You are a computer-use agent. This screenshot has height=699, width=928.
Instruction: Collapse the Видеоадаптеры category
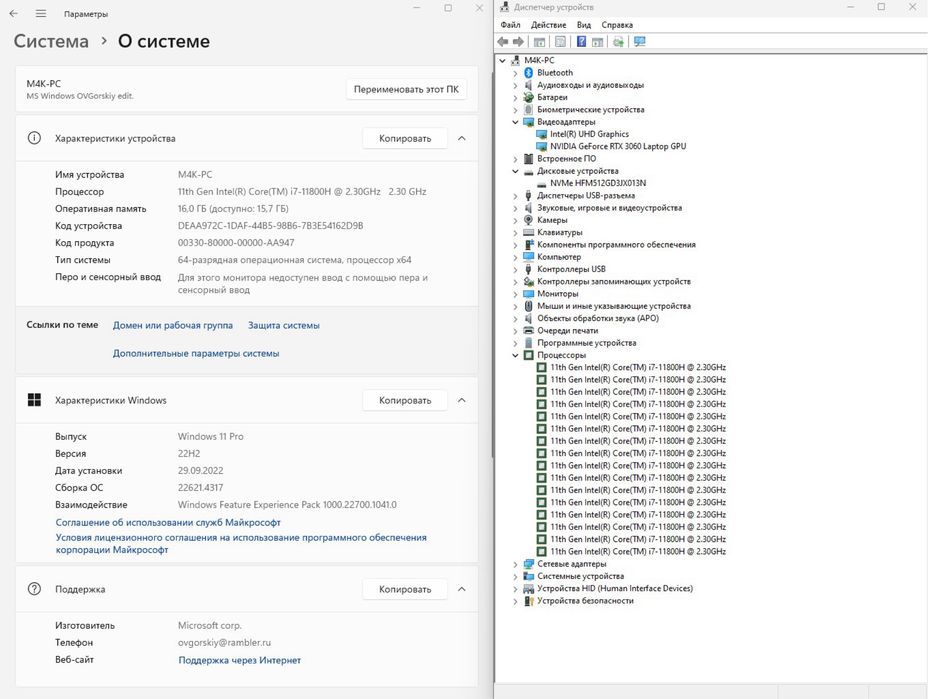(x=515, y=122)
